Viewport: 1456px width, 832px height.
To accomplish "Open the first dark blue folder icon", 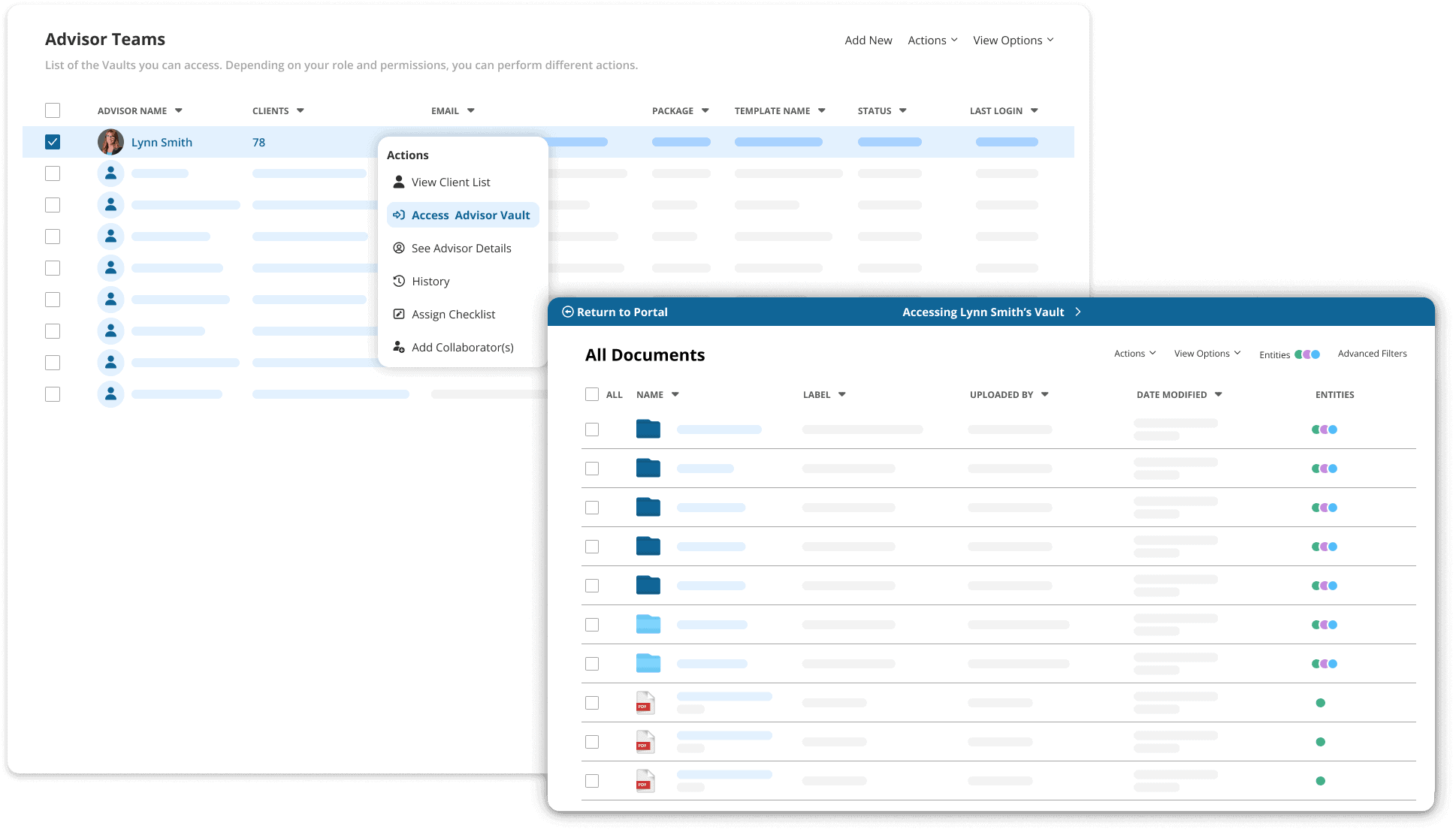I will [648, 430].
